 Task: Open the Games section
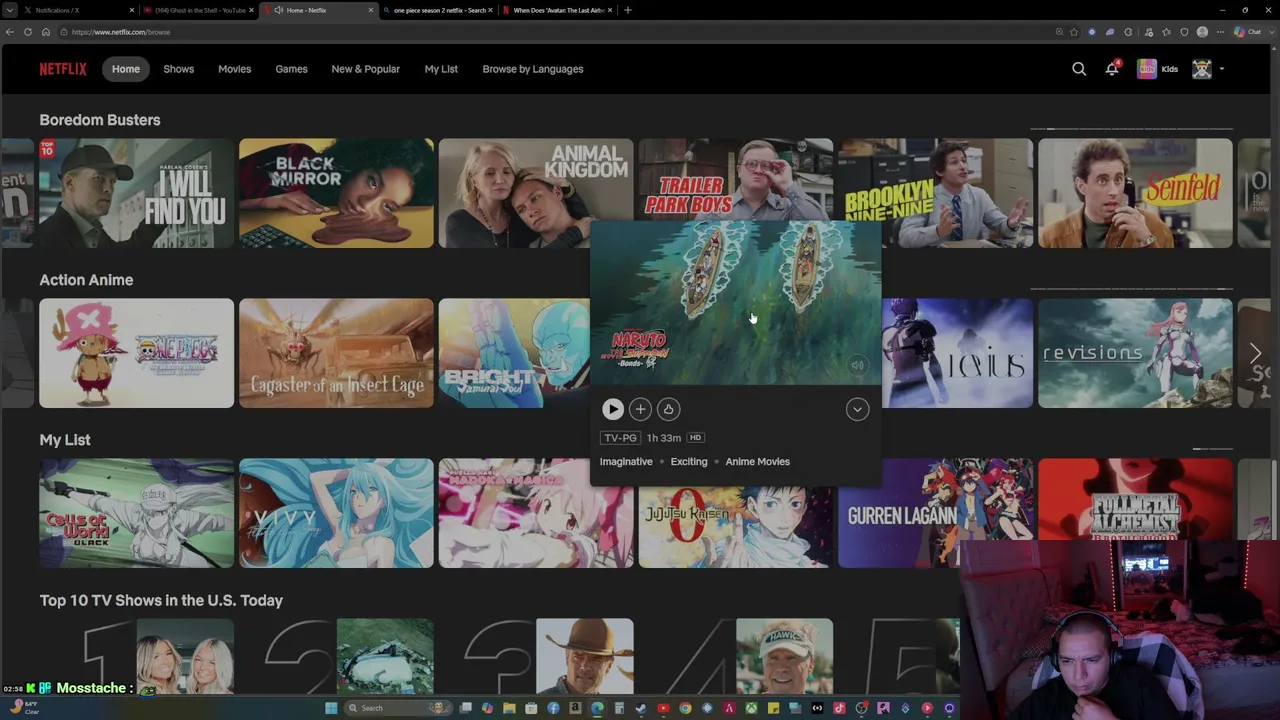pos(292,69)
